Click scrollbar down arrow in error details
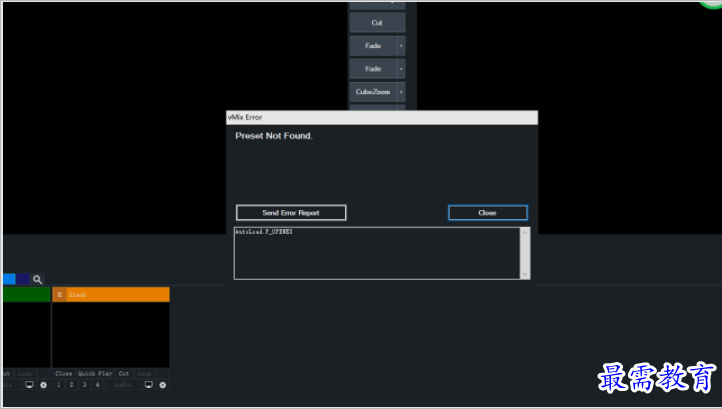 [x=525, y=274]
